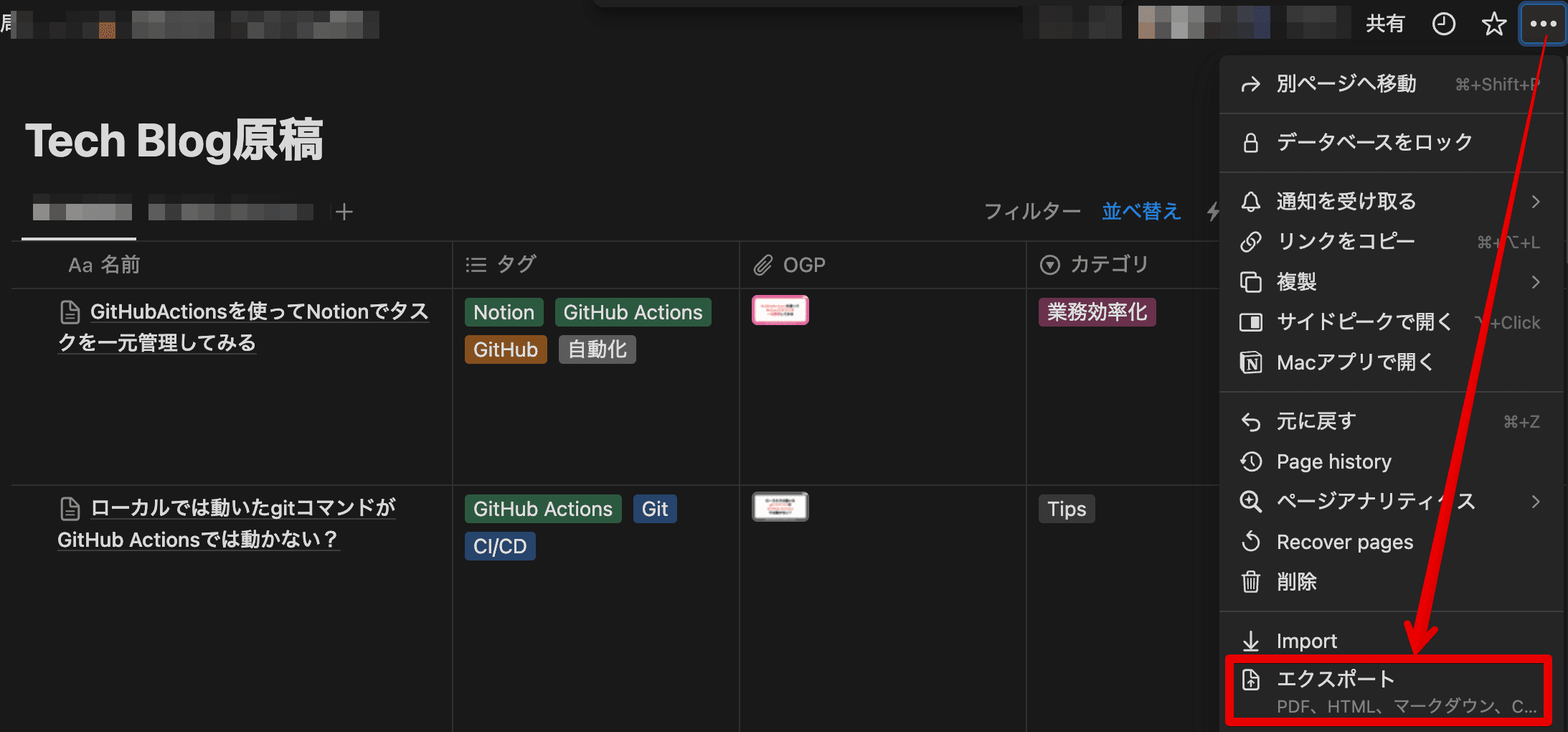1568x732 pixels.
Task: Open page updates clock icon
Action: [1443, 24]
